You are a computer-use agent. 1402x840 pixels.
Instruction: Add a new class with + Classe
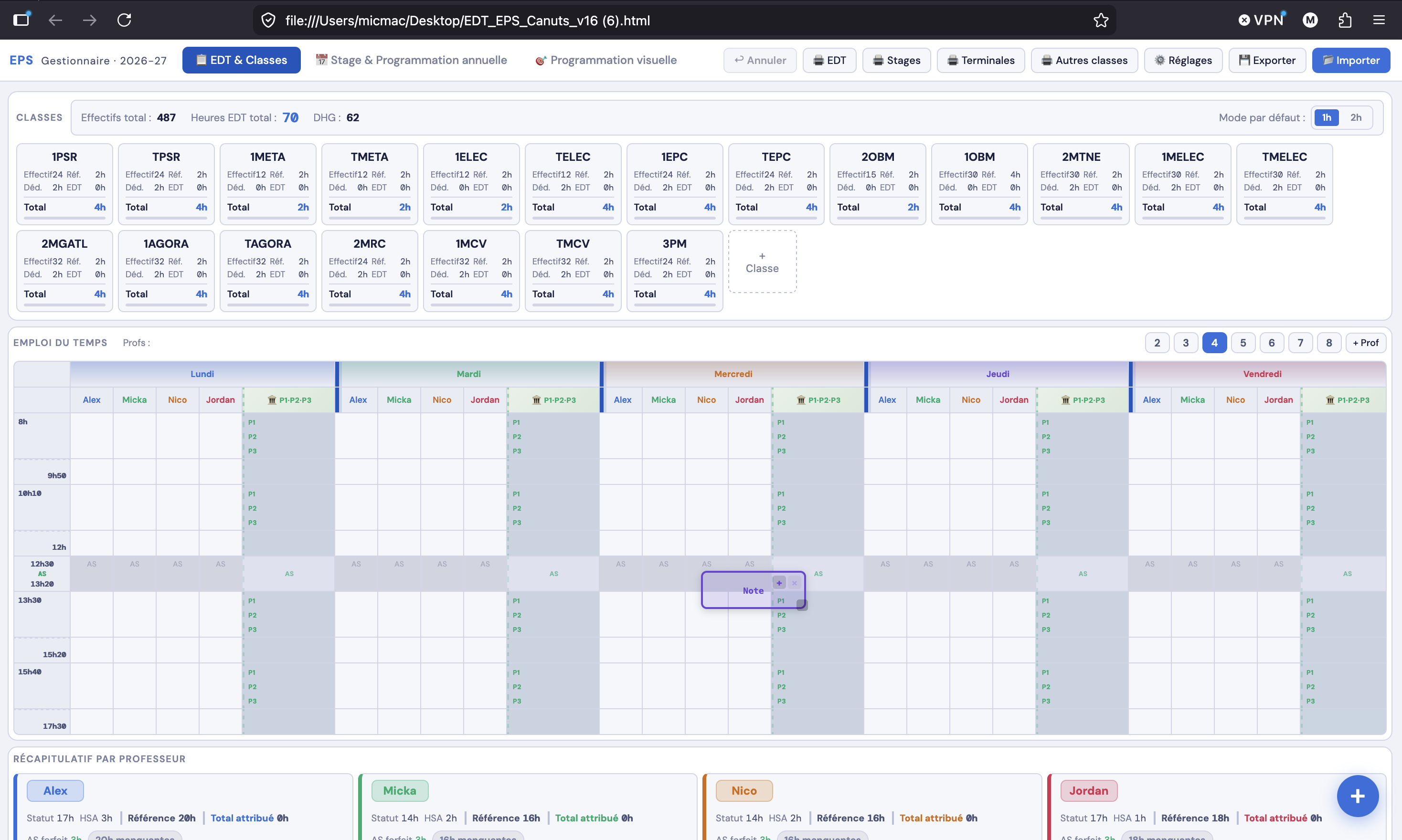(x=762, y=262)
